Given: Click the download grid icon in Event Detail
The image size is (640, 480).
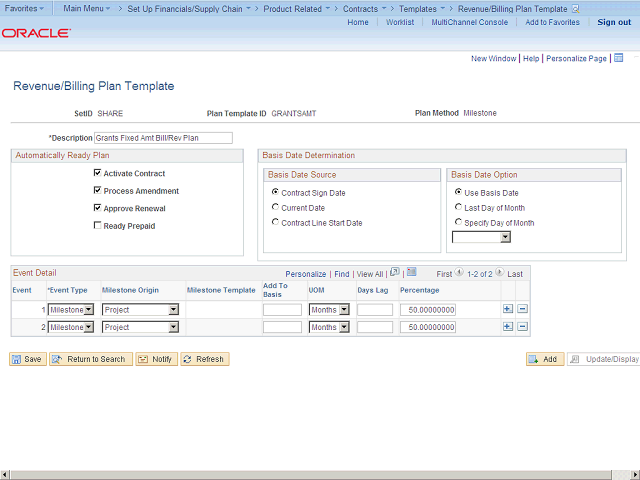Looking at the screenshot, I should (x=411, y=272).
